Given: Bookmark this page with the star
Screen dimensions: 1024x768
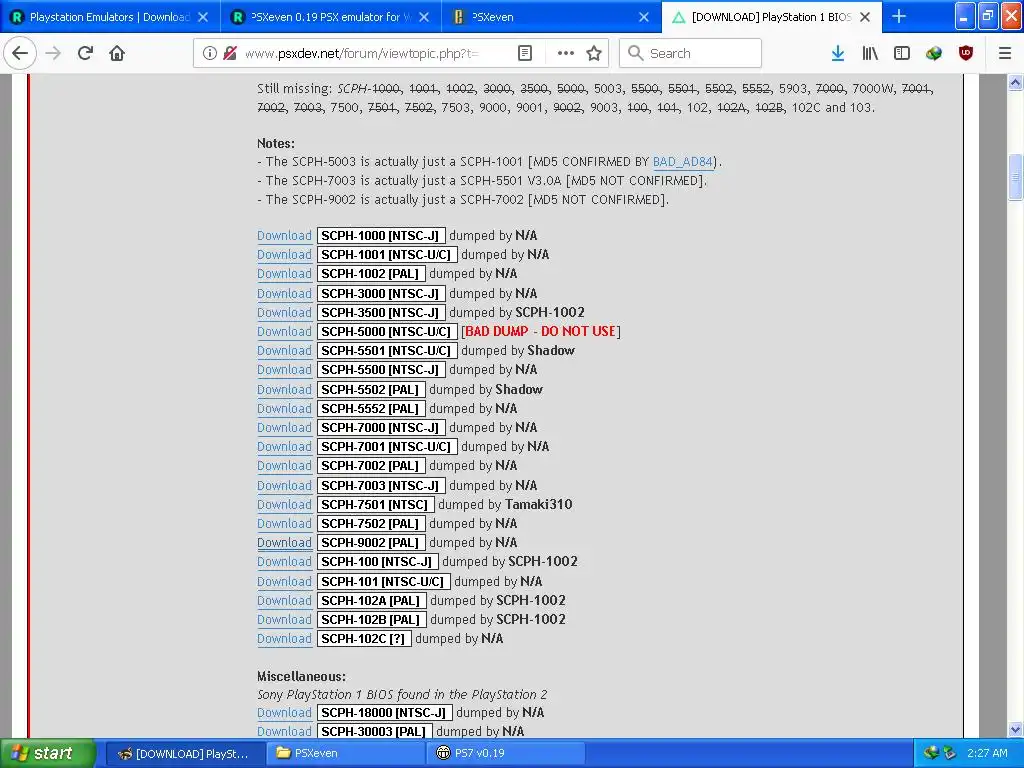Looking at the screenshot, I should [x=594, y=53].
